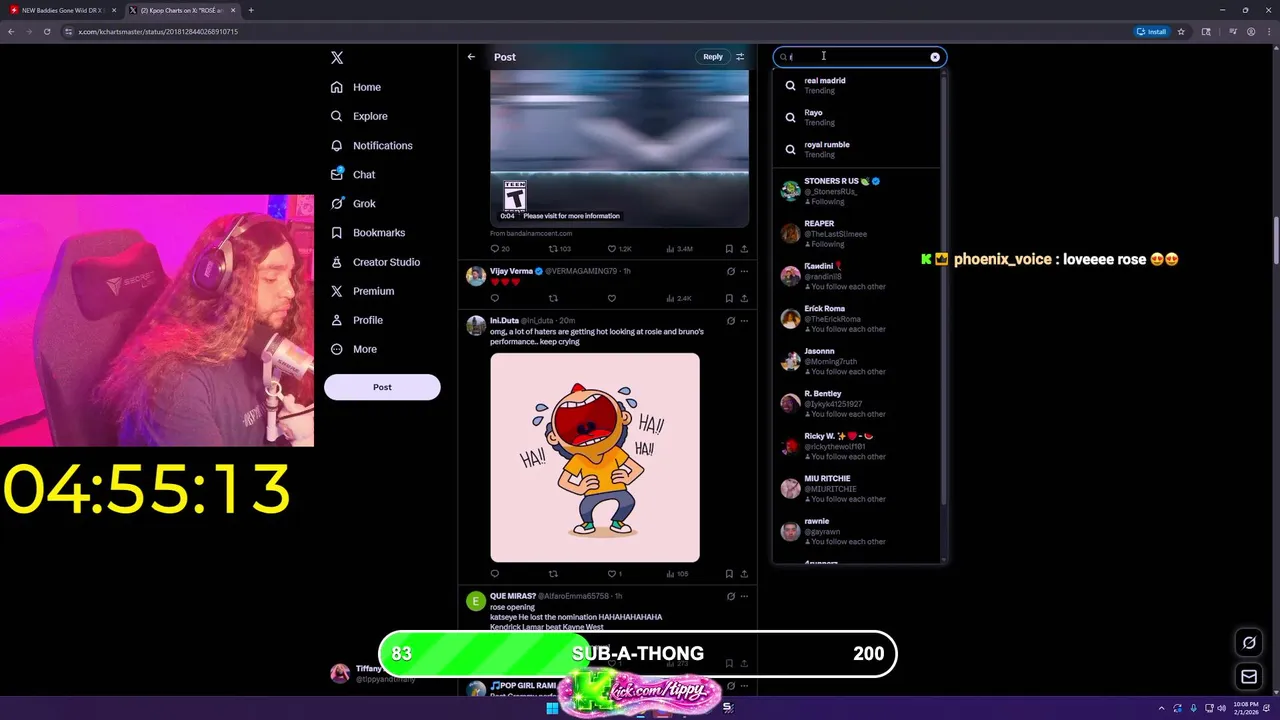Repost Vijay Verma's reply

click(553, 298)
